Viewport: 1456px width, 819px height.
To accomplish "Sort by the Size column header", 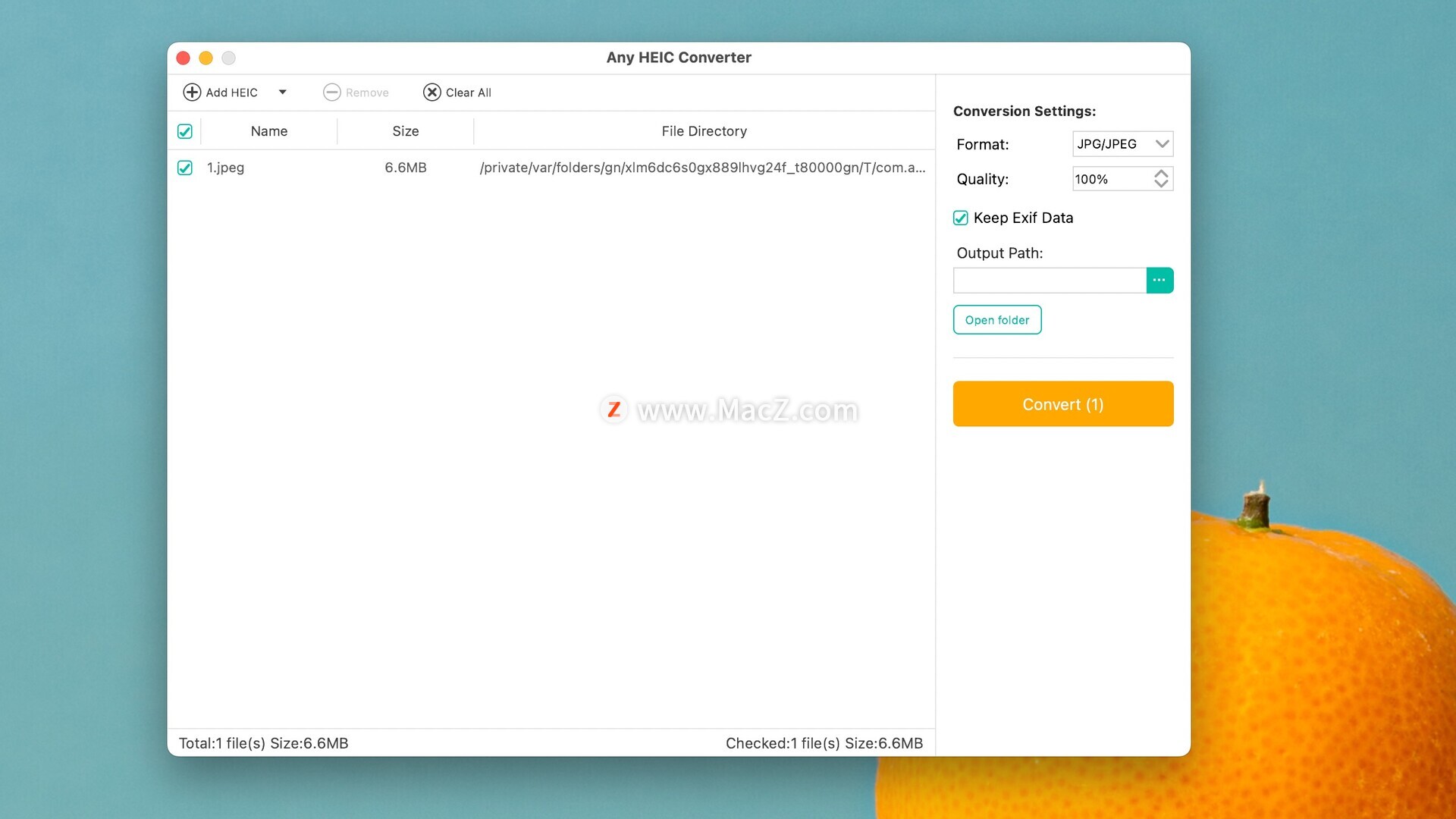I will (406, 131).
